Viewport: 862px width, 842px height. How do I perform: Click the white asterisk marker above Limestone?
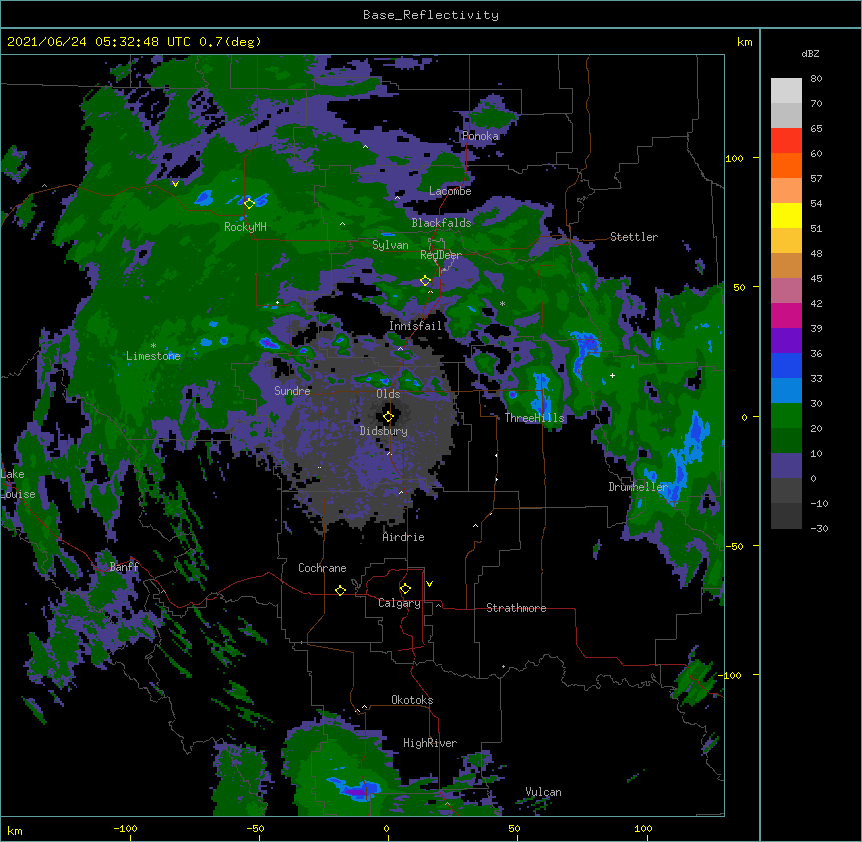click(153, 346)
